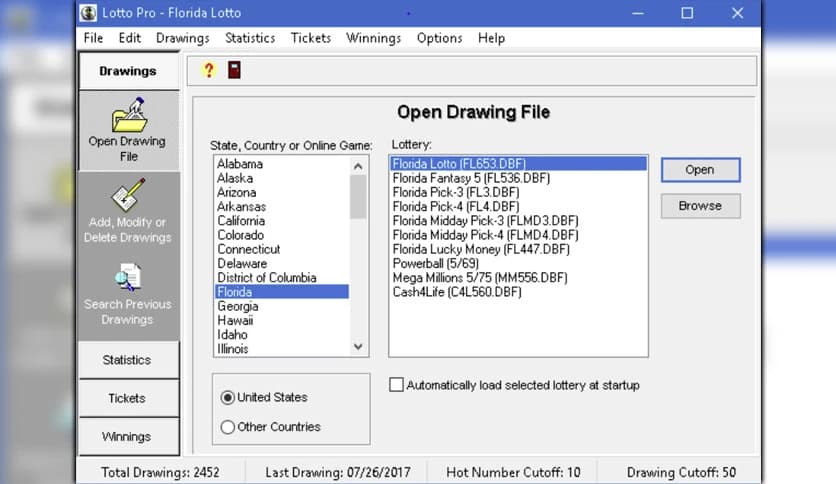Select the United States radio button

pyautogui.click(x=228, y=398)
